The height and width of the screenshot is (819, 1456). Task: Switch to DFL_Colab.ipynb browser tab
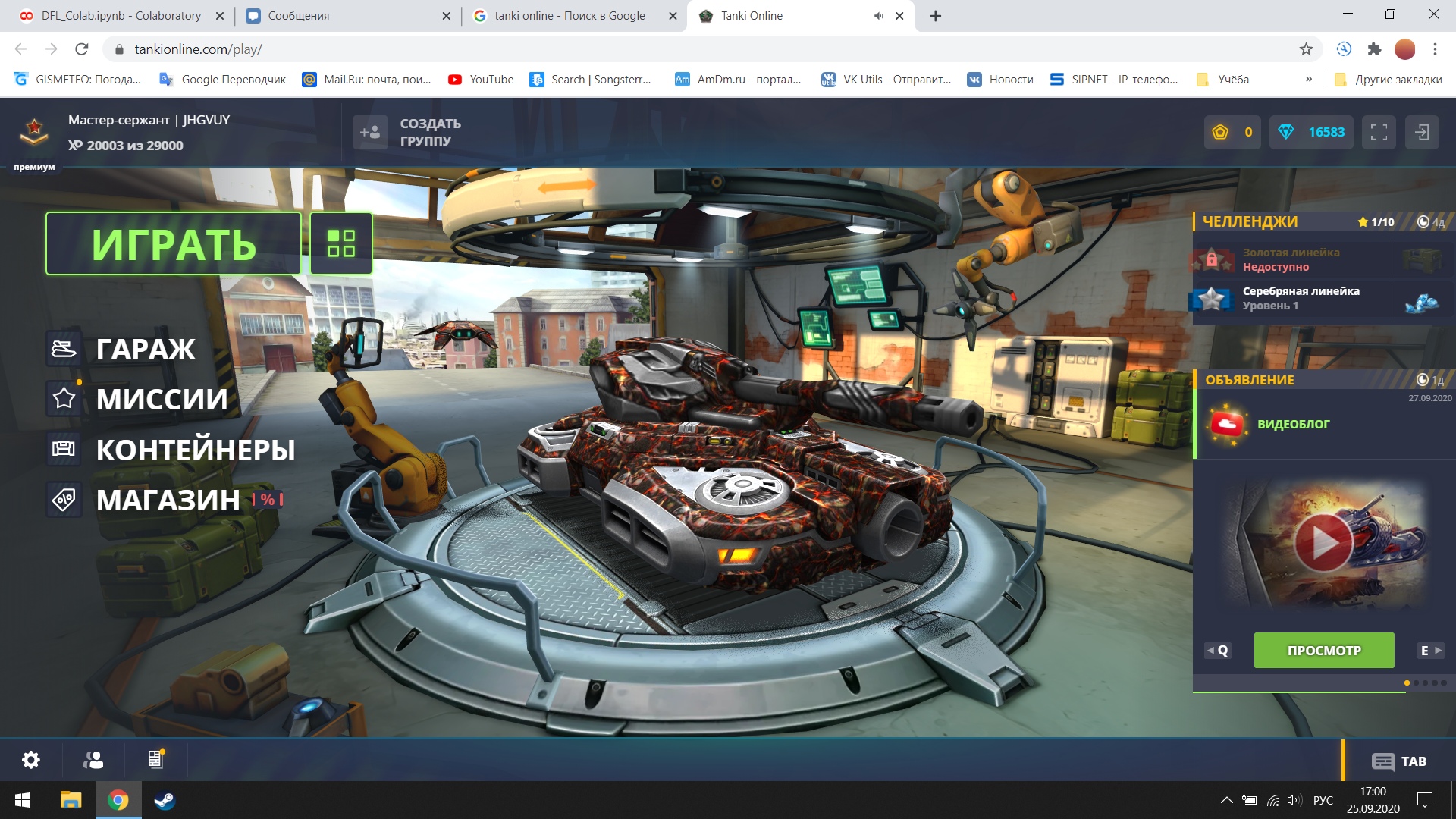coord(121,16)
